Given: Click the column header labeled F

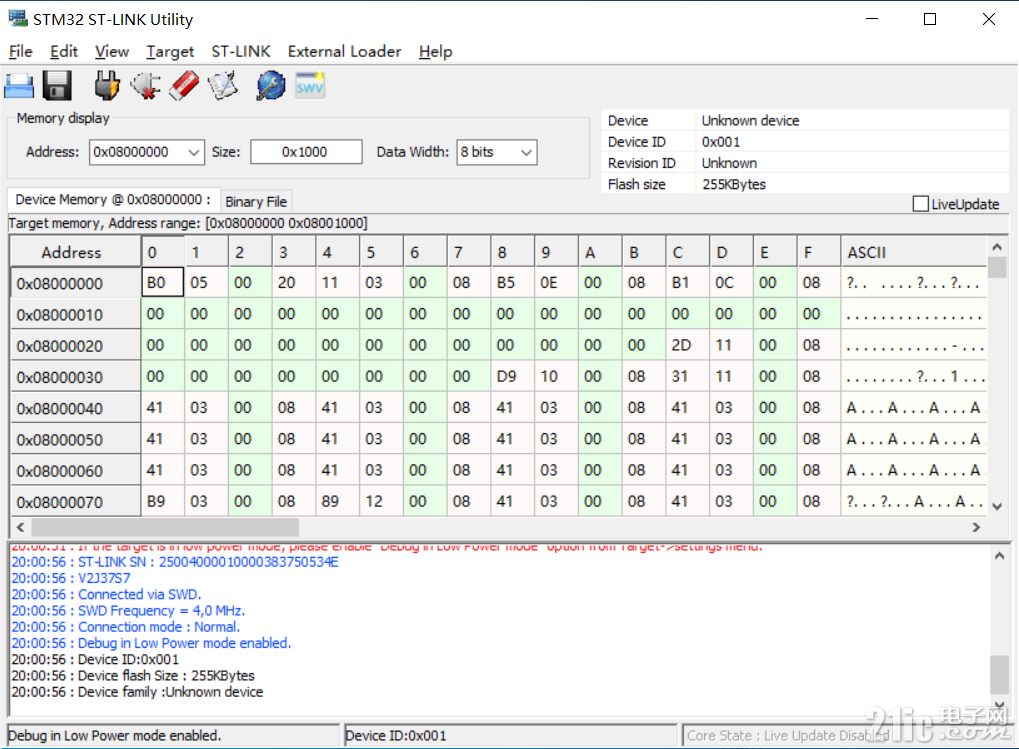Looking at the screenshot, I should pos(819,252).
